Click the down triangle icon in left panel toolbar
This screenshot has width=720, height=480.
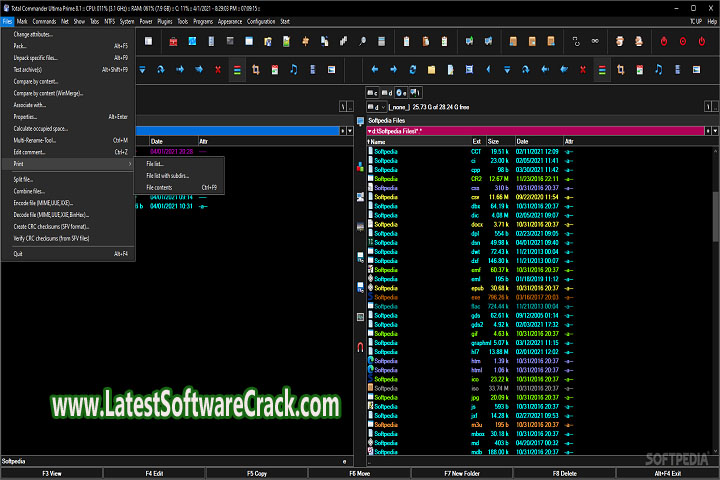142,70
